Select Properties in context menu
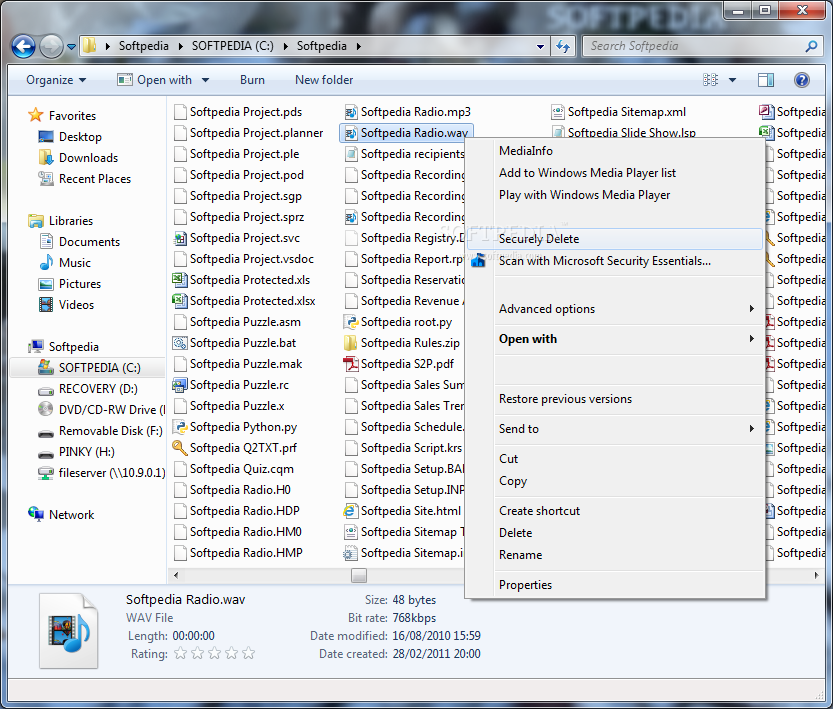 click(615, 585)
